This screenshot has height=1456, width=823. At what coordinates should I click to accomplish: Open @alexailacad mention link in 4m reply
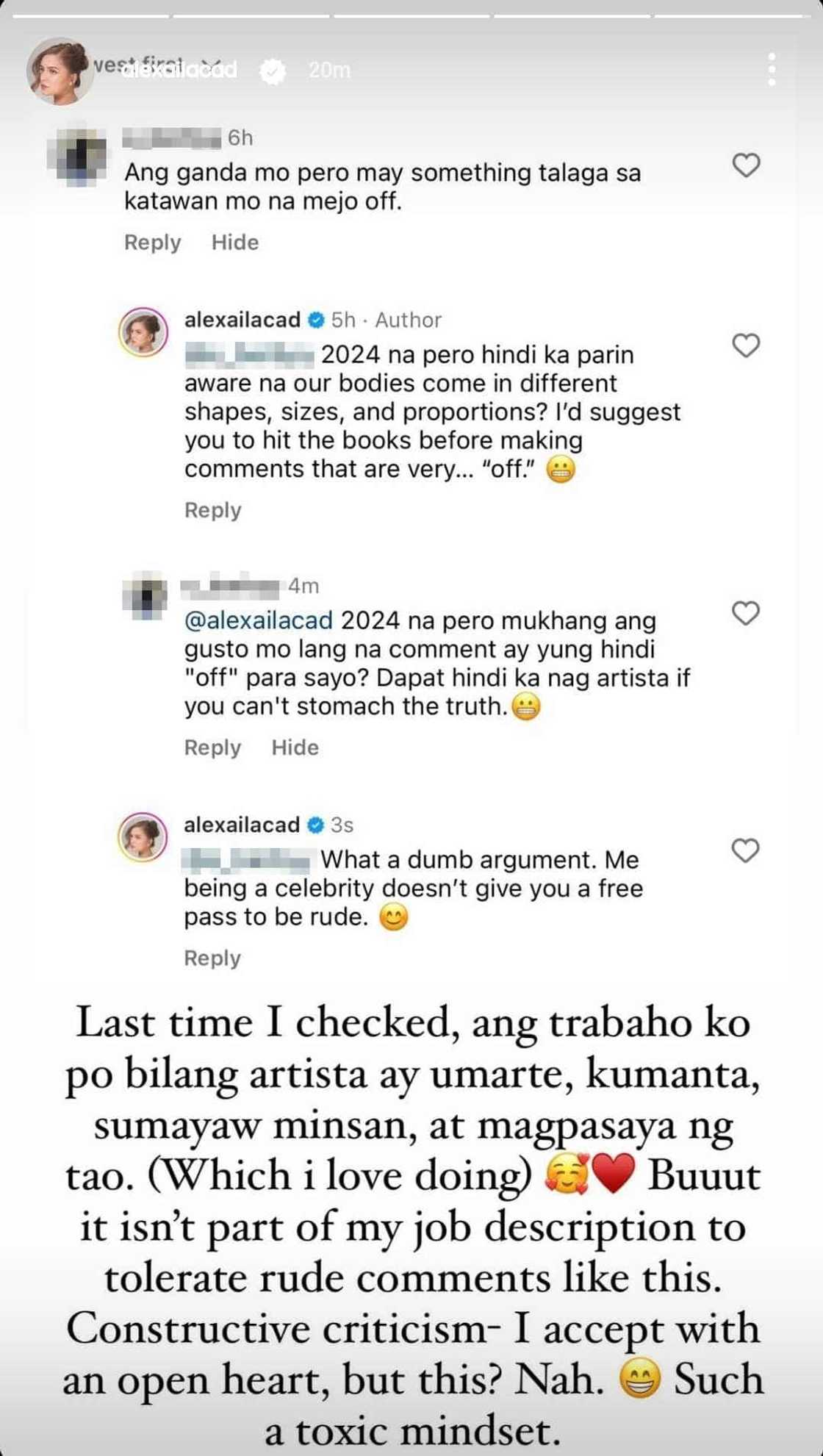[259, 621]
